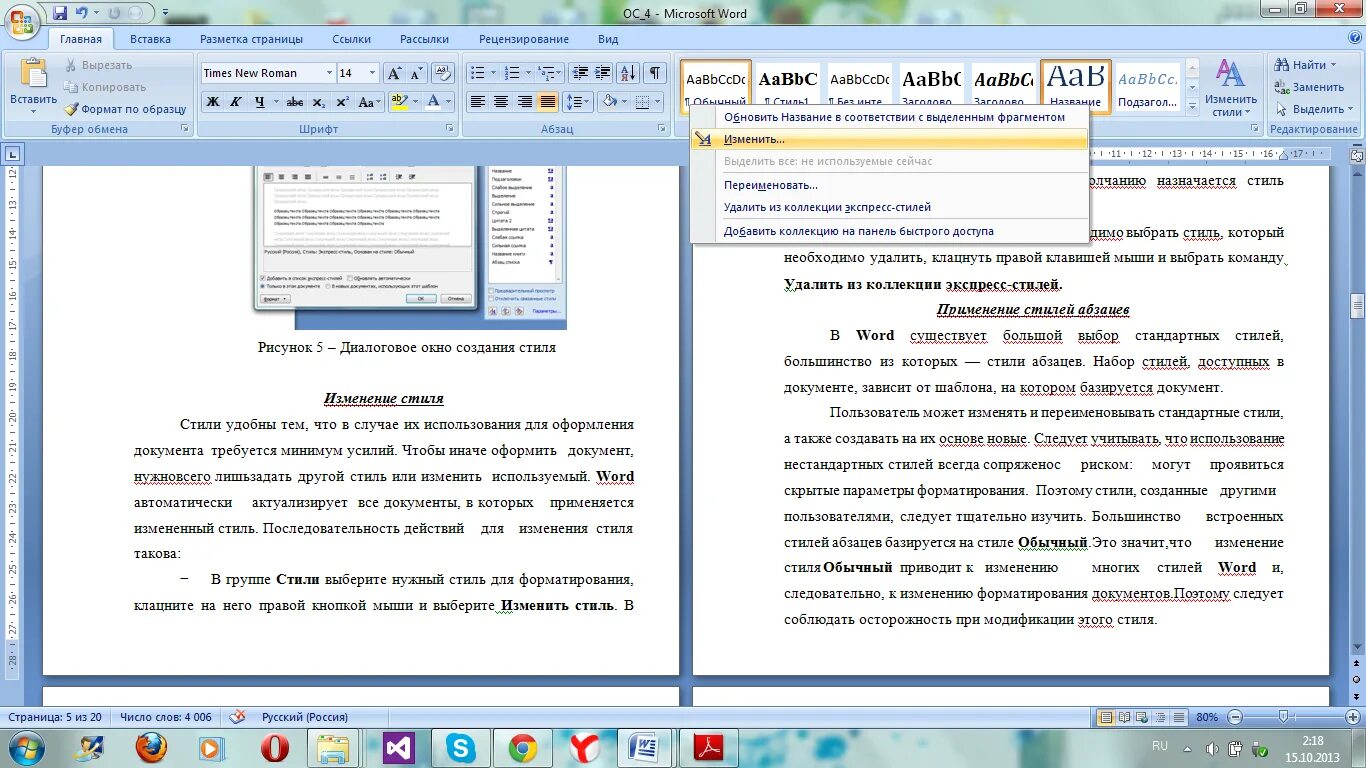Open Times New Roman font dropdown

coord(329,73)
